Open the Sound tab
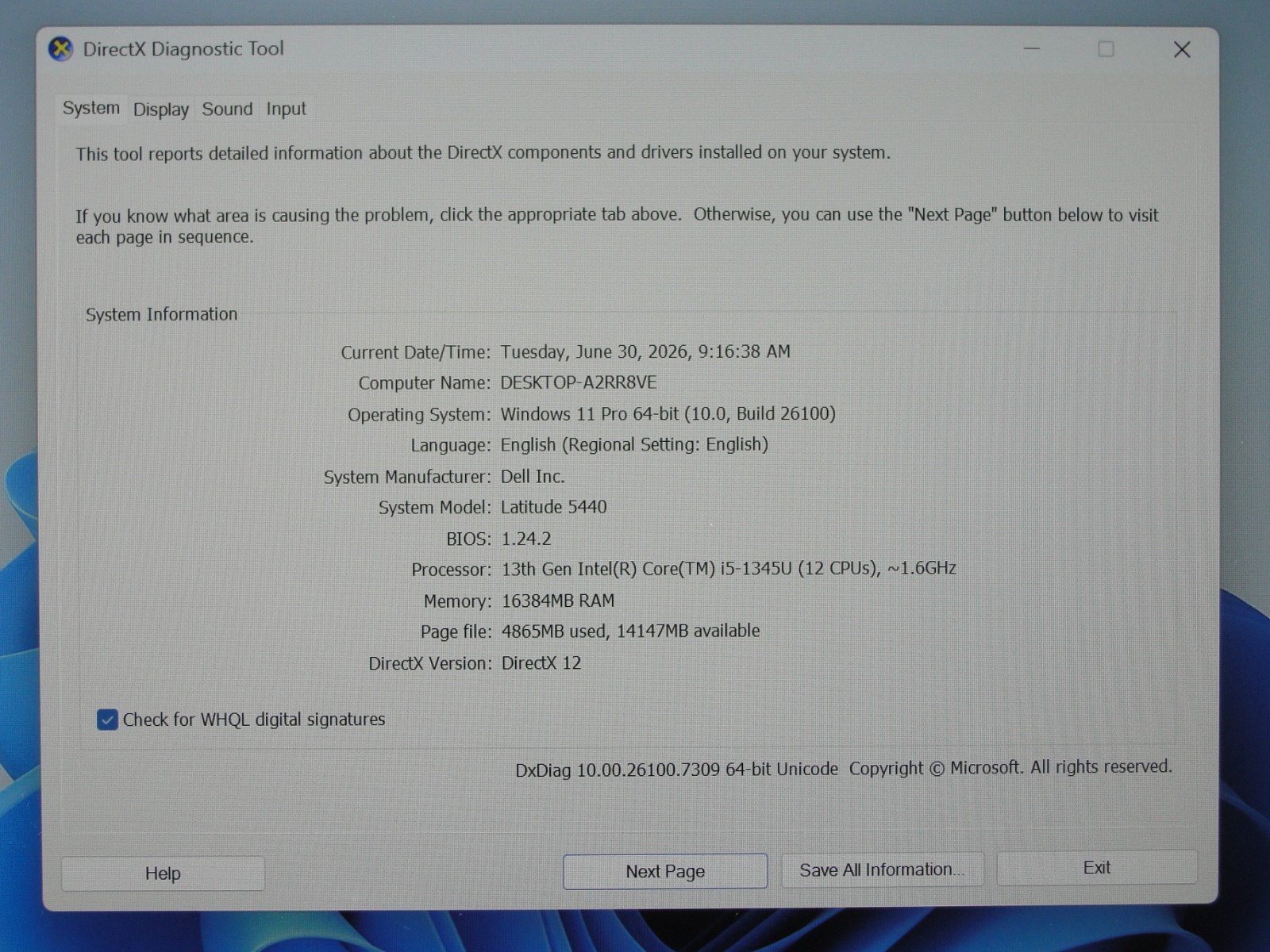This screenshot has height=952, width=1270. (227, 109)
